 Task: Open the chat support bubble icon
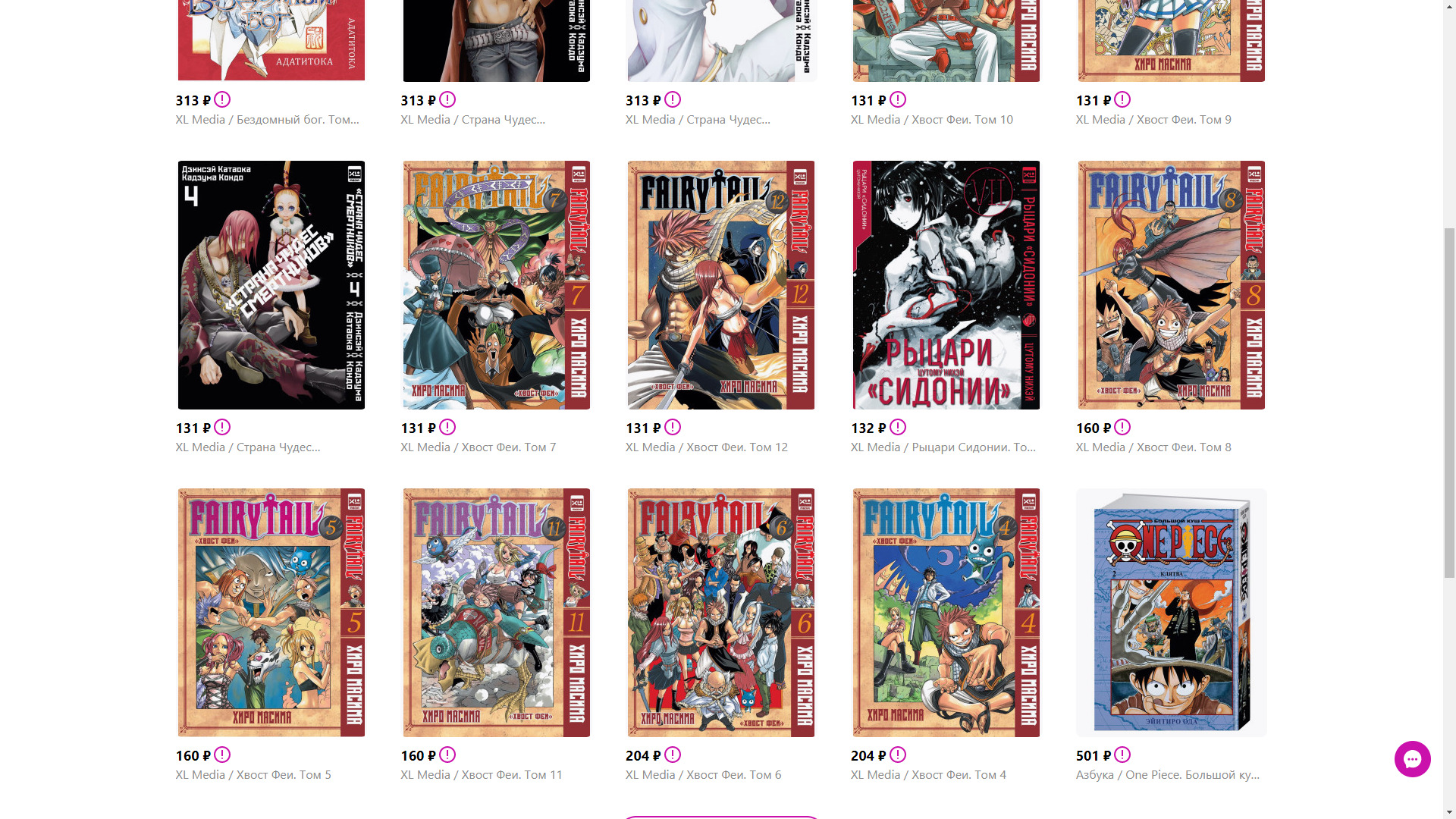click(x=1412, y=759)
